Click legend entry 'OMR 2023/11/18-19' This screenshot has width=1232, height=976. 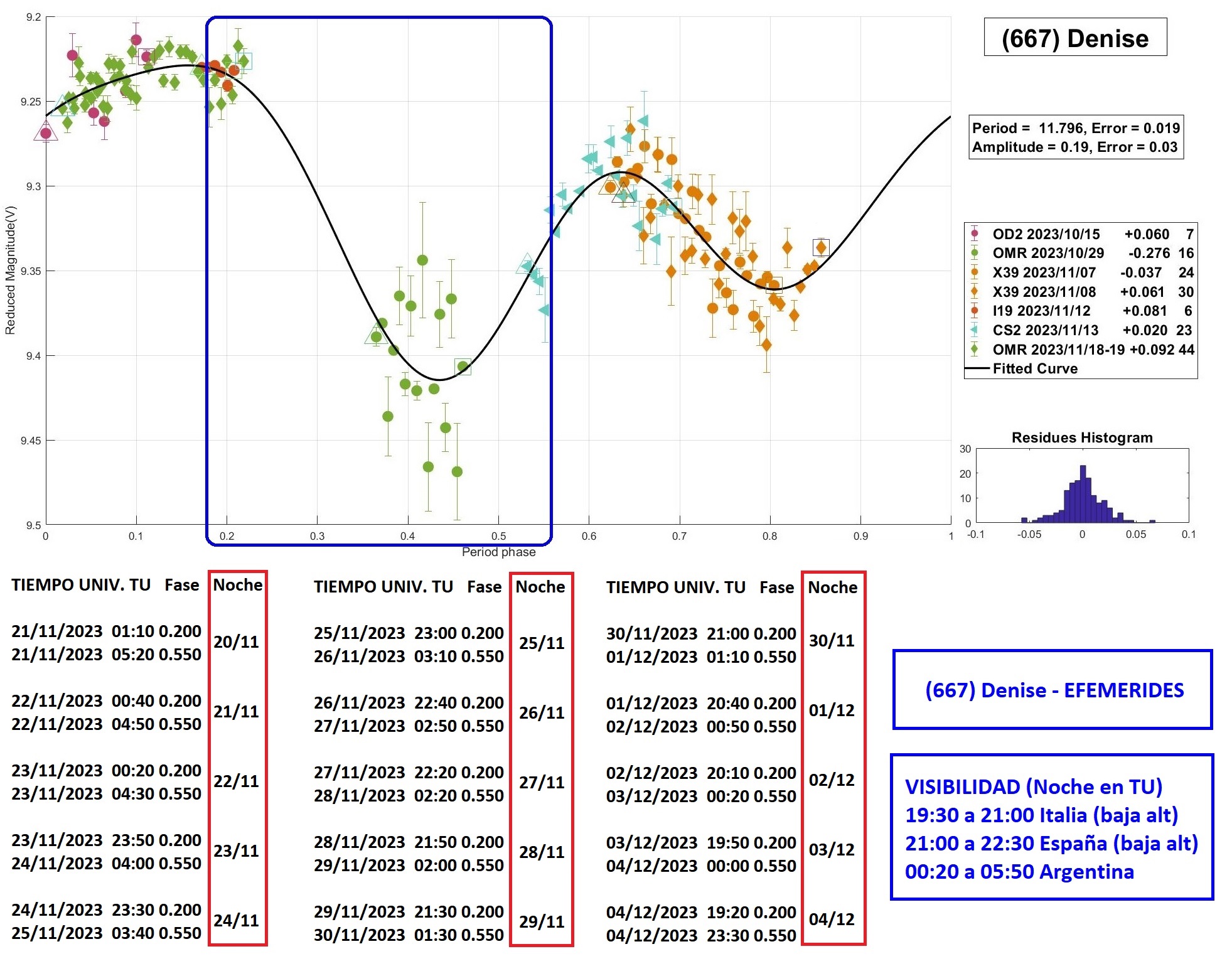tap(1081, 350)
